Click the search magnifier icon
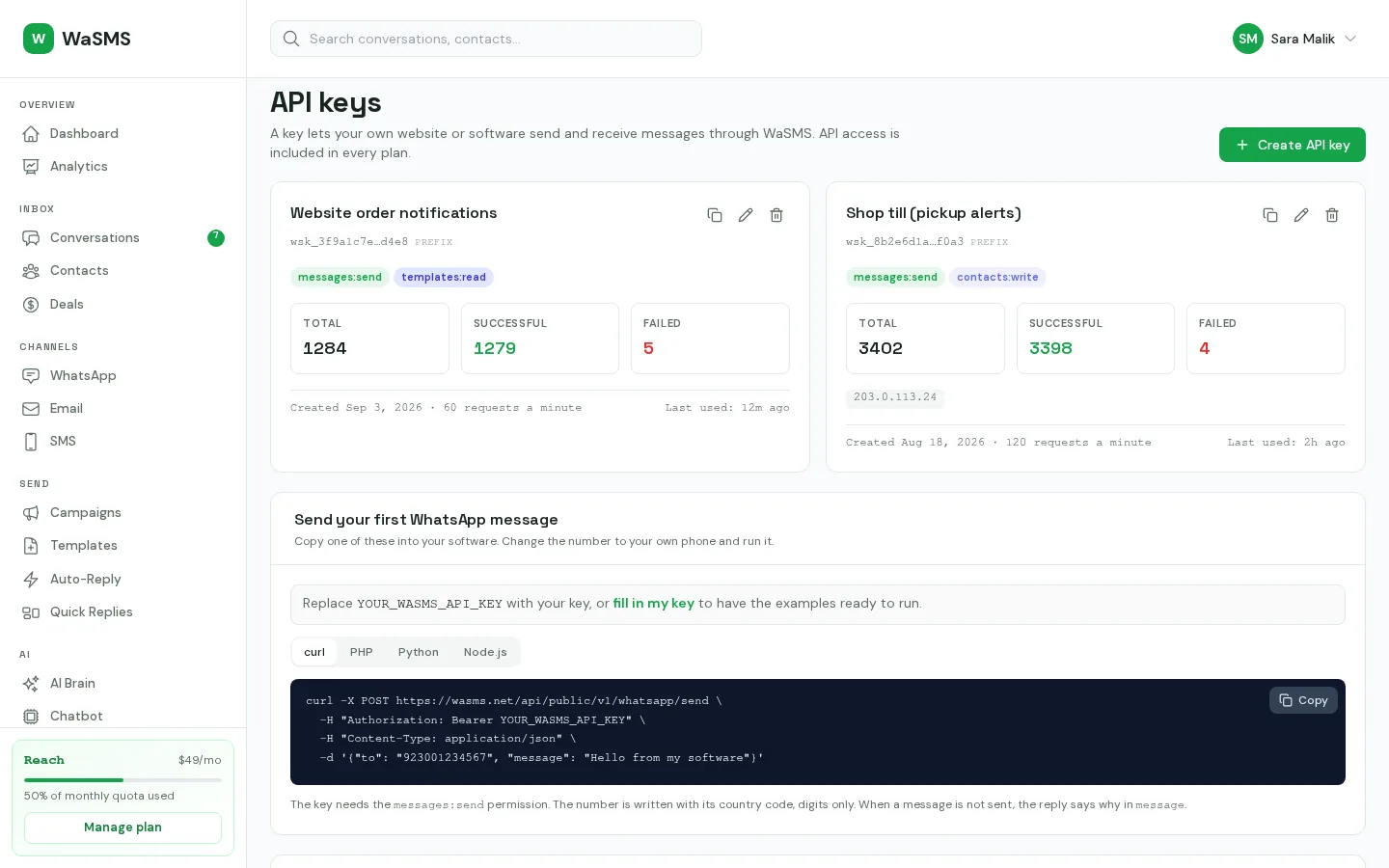The height and width of the screenshot is (868, 1389). click(291, 39)
